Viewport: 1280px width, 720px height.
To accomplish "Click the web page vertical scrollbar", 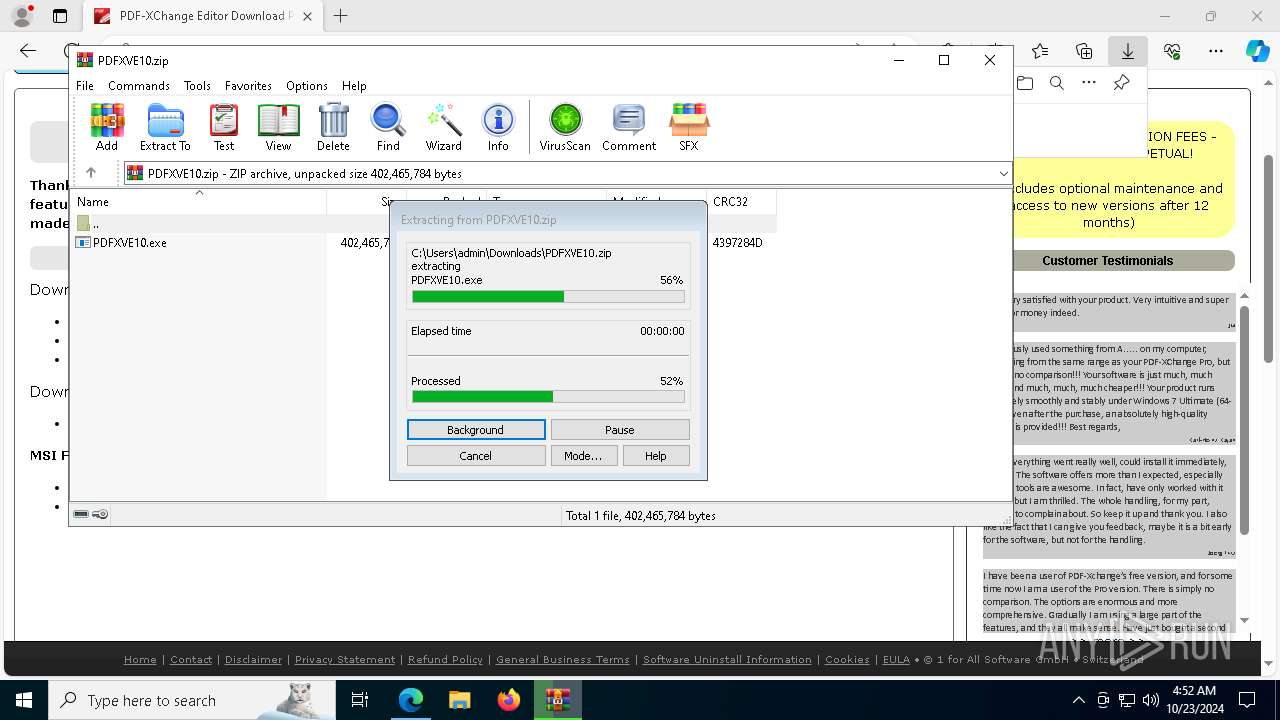I will coord(1268,258).
